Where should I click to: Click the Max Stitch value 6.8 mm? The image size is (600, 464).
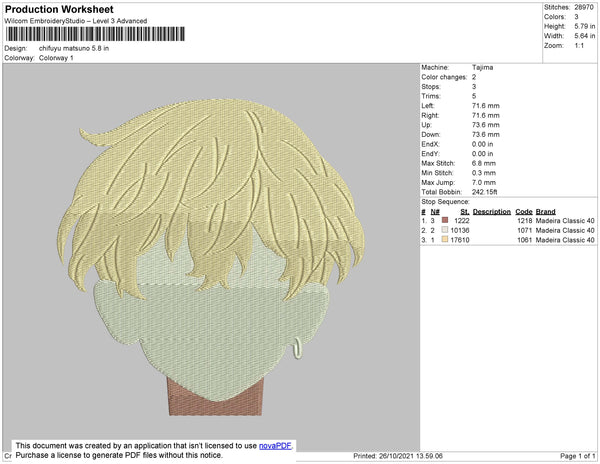(484, 163)
